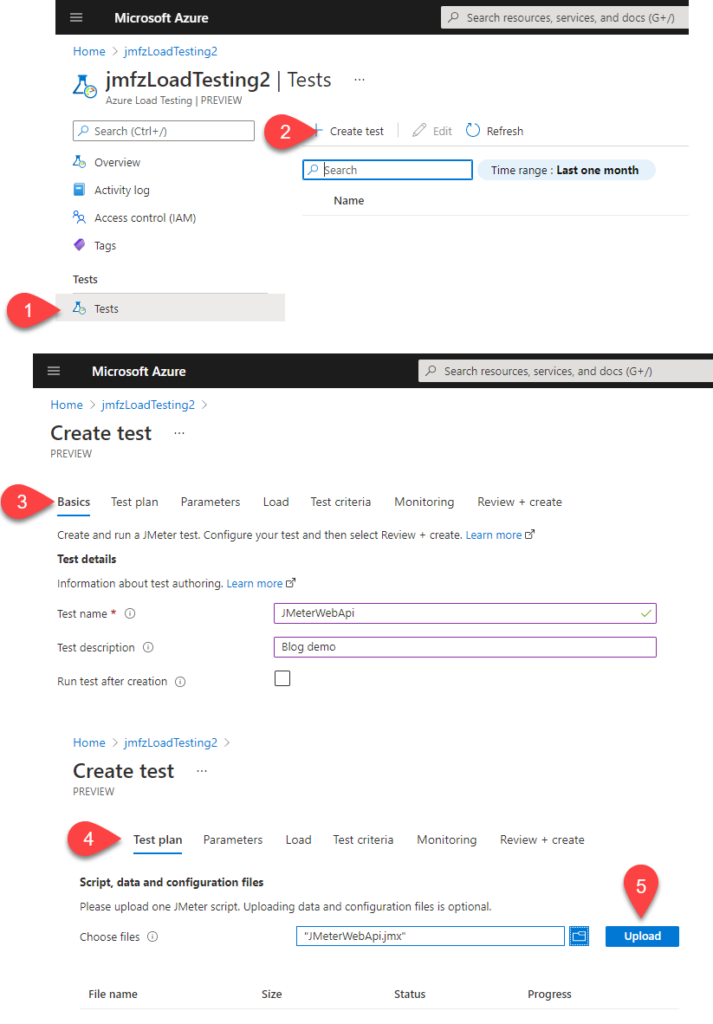Click Home breadcrumb in the Basics panel
This screenshot has width=713, height=1024.
point(67,404)
